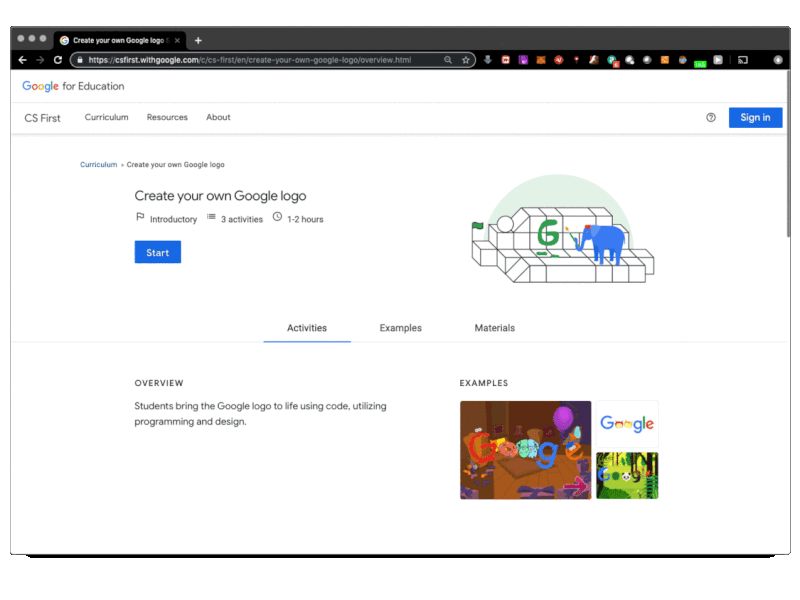
Task: Click the green extension icon with red badge
Action: tap(612, 61)
